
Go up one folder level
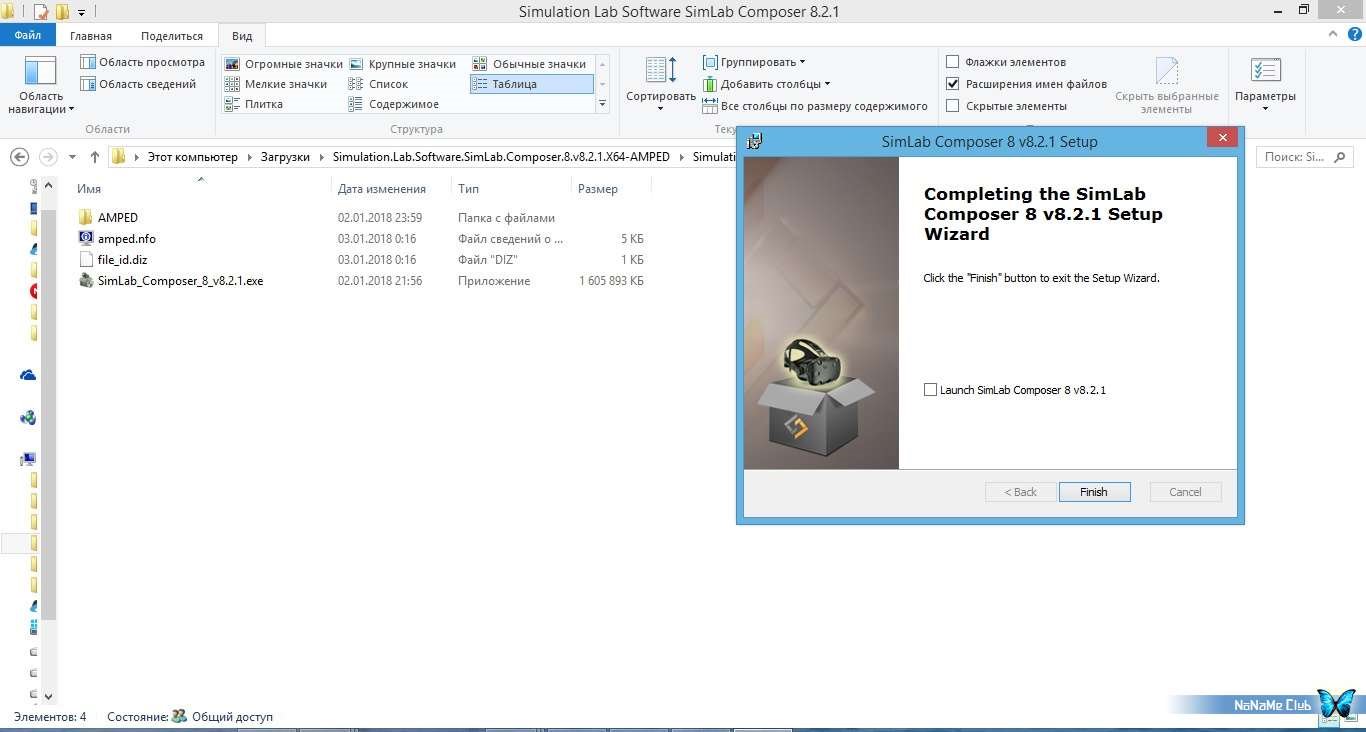coord(95,157)
